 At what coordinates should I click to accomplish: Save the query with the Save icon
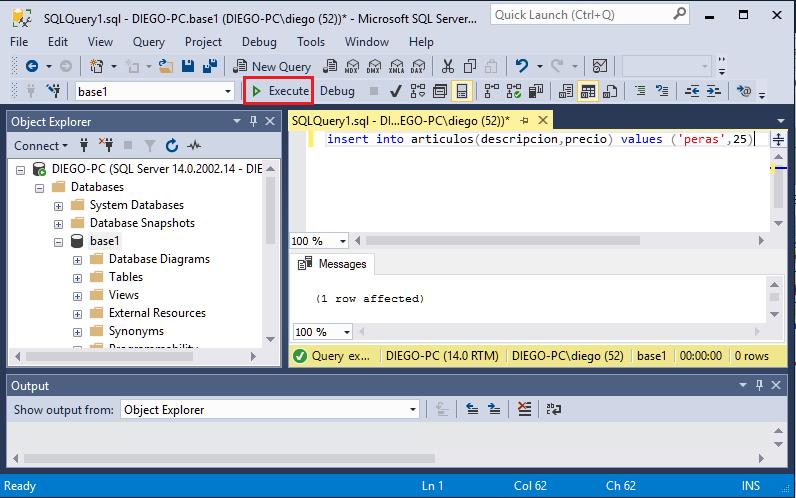[x=188, y=66]
